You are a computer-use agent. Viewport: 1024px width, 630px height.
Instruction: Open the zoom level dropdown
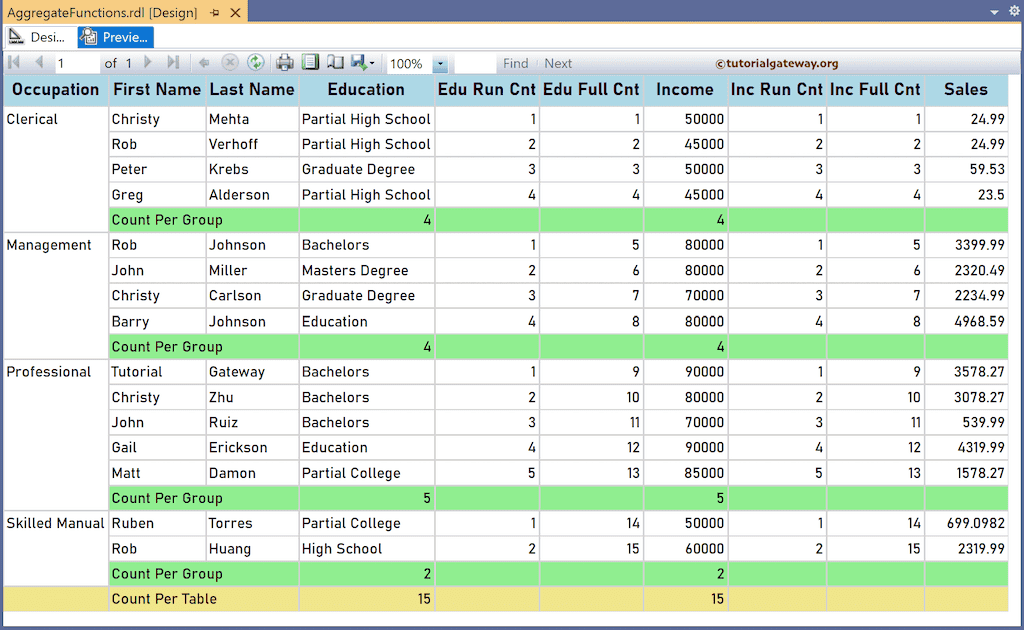point(440,63)
